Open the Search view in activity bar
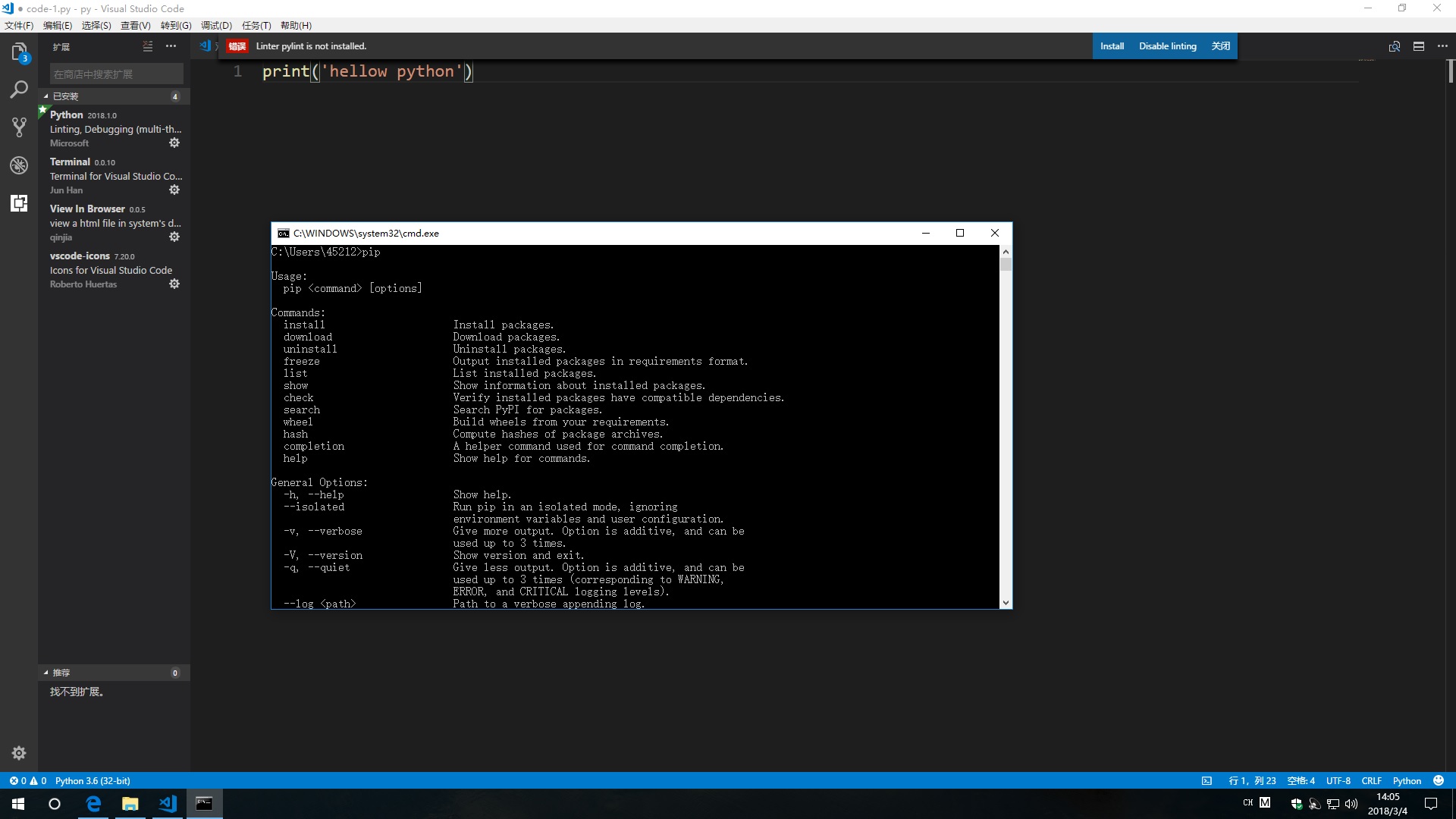 19,89
